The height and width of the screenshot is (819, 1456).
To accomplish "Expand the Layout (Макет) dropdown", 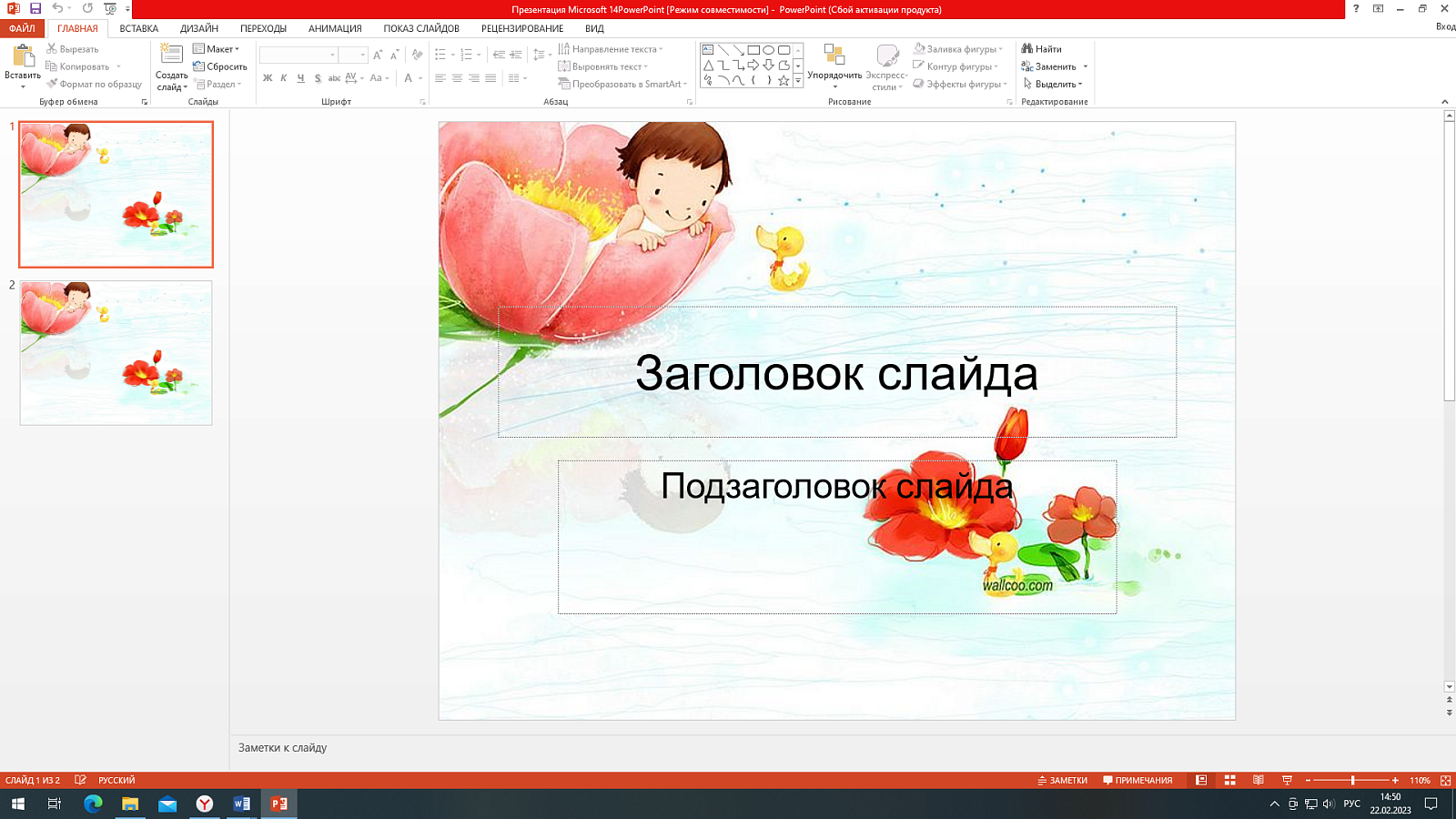I will 218,49.
